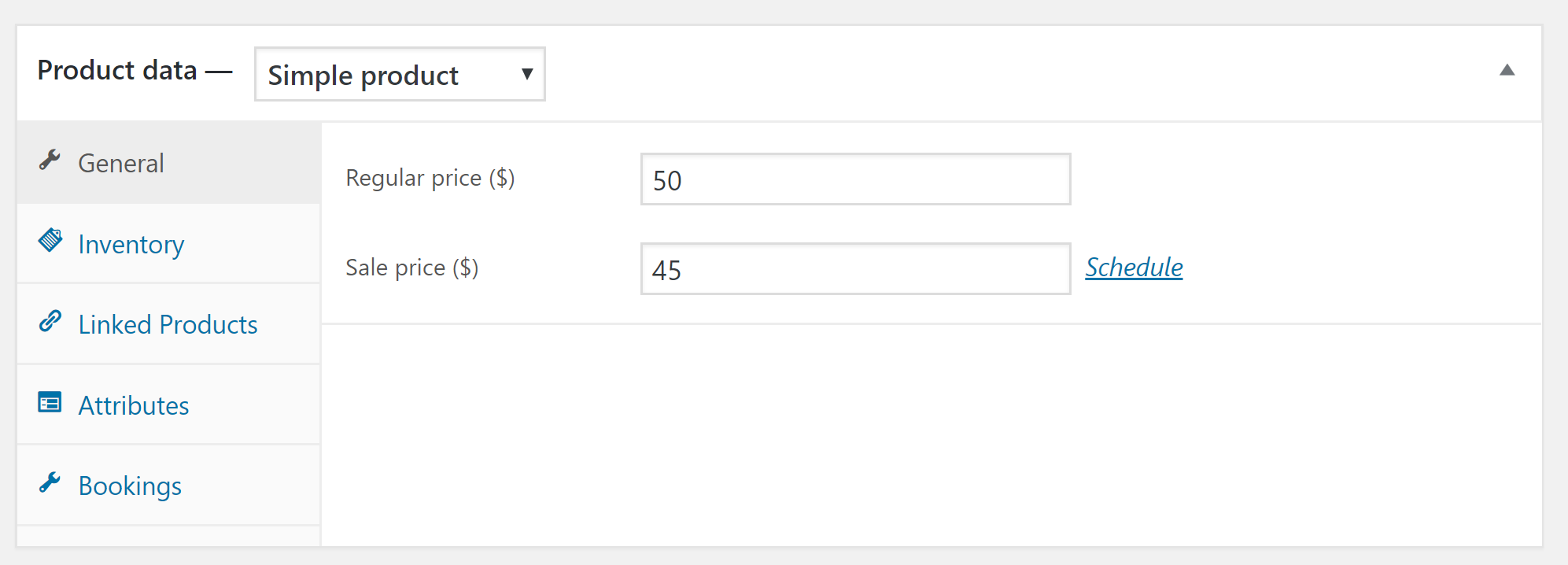Click the Attributes list icon
Viewport: 1568px width, 565px height.
tap(50, 402)
